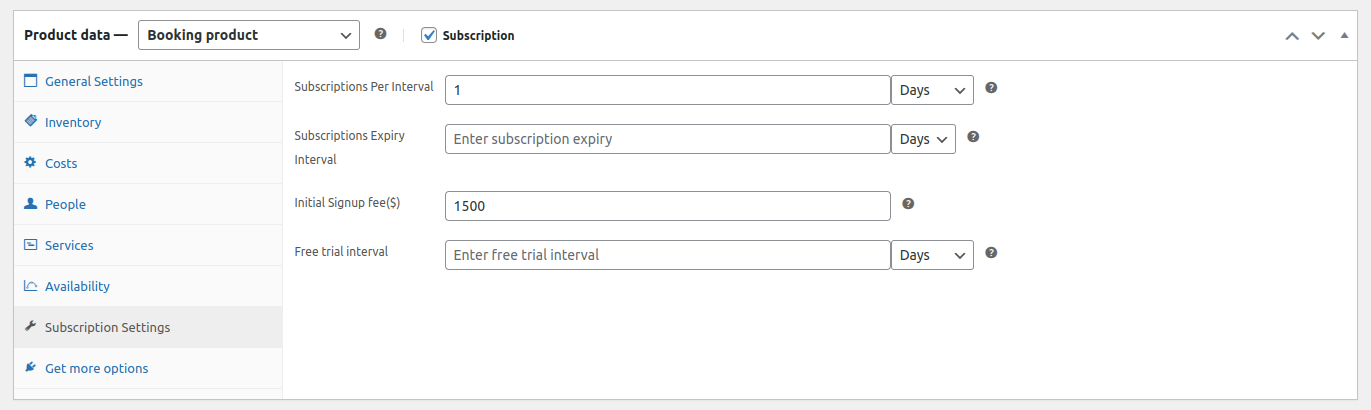Screen dimensions: 1371x410
Task: Open Days dropdown for Subscriptions Expiry Interval
Action: coord(923,139)
